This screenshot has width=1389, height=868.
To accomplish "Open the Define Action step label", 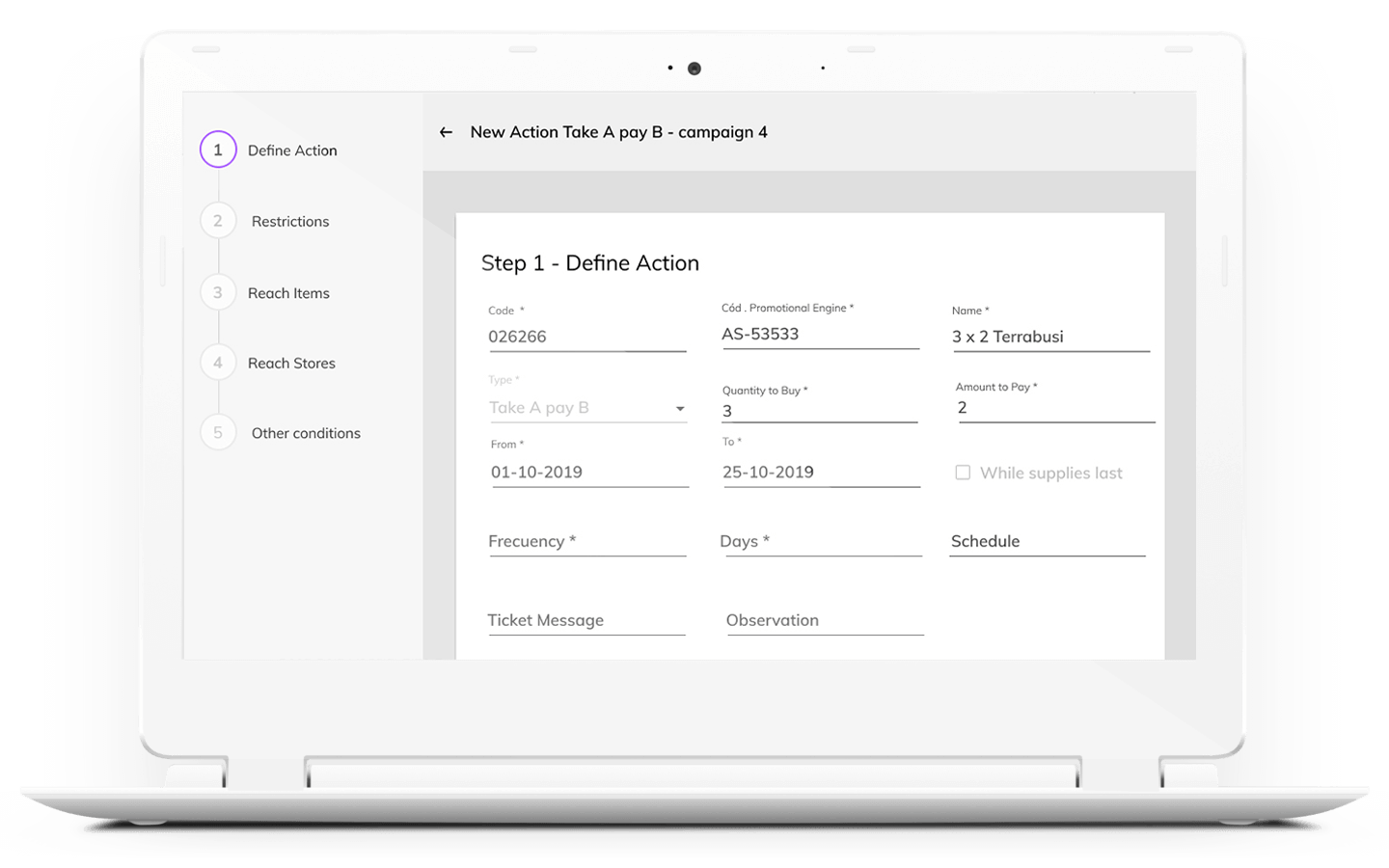I will pos(292,150).
